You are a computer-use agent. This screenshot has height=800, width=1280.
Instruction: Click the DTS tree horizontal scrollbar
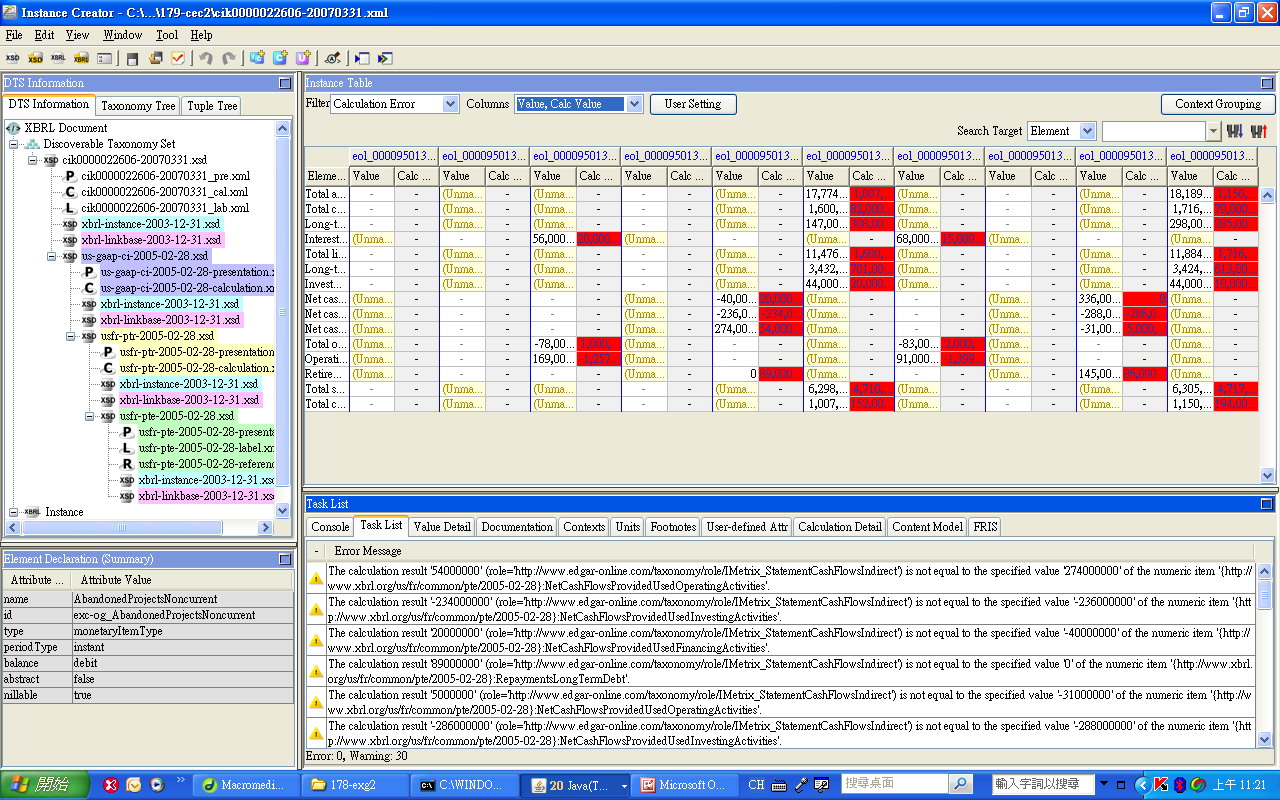click(140, 527)
